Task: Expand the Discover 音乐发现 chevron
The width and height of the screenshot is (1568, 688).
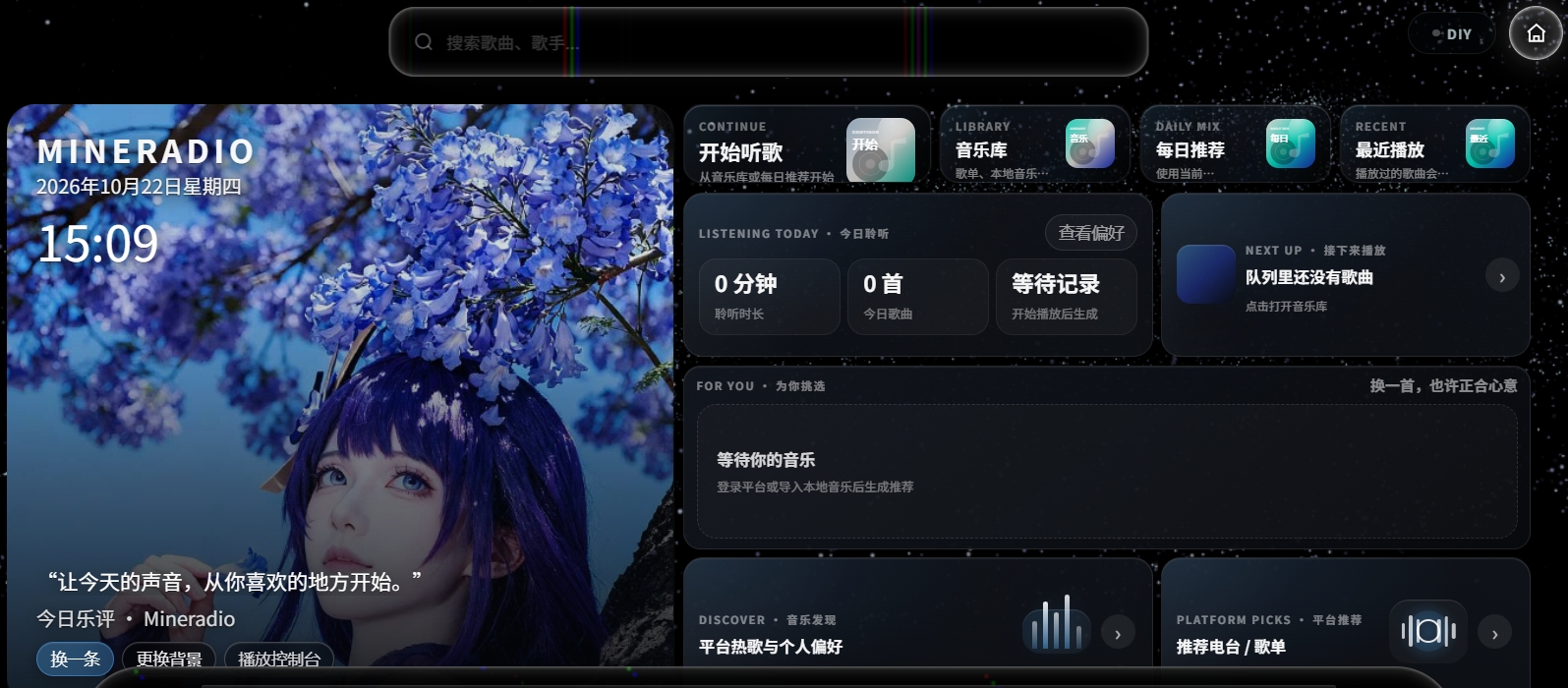Action: tap(1118, 634)
